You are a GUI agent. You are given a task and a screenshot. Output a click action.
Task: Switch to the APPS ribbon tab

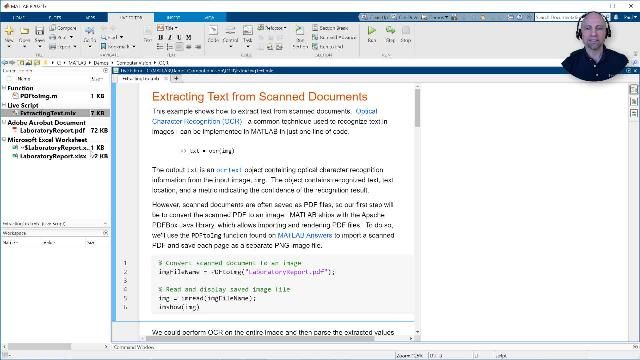click(91, 18)
